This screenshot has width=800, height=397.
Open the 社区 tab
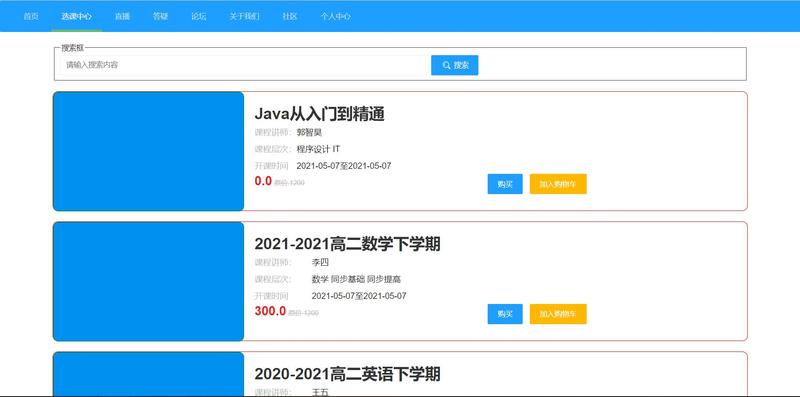tap(290, 16)
